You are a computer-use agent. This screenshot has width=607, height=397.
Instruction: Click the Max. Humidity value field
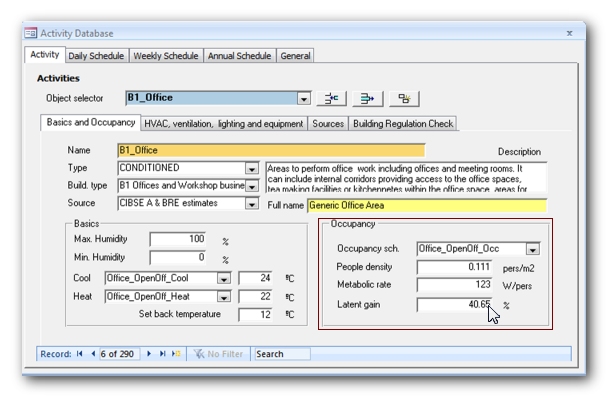coord(178,239)
